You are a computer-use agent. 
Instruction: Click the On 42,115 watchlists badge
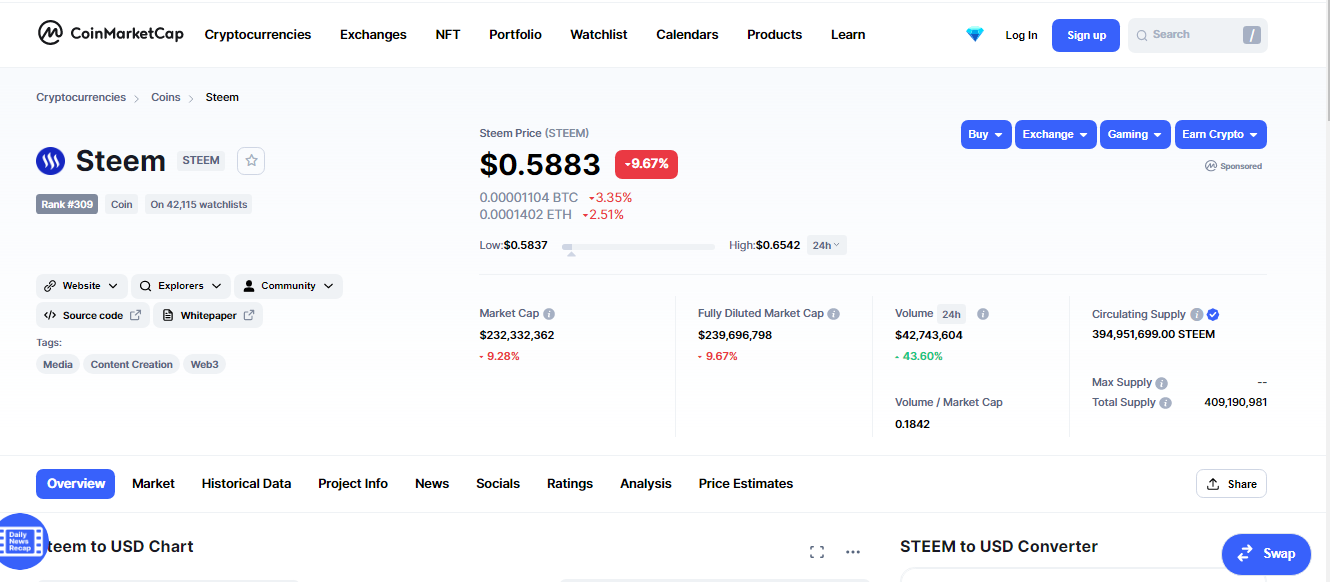coord(199,204)
